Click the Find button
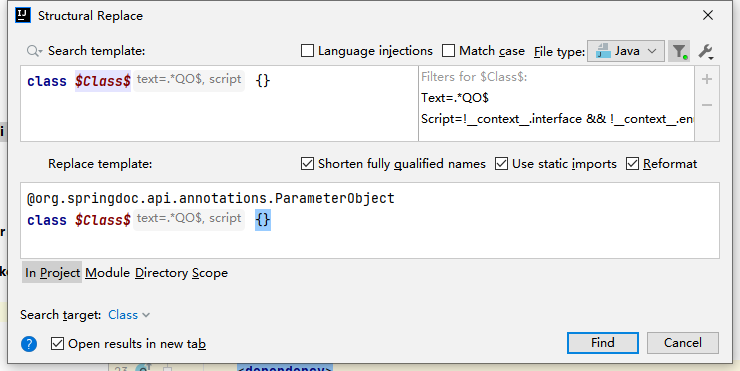The height and width of the screenshot is (371, 740). pyautogui.click(x=603, y=343)
